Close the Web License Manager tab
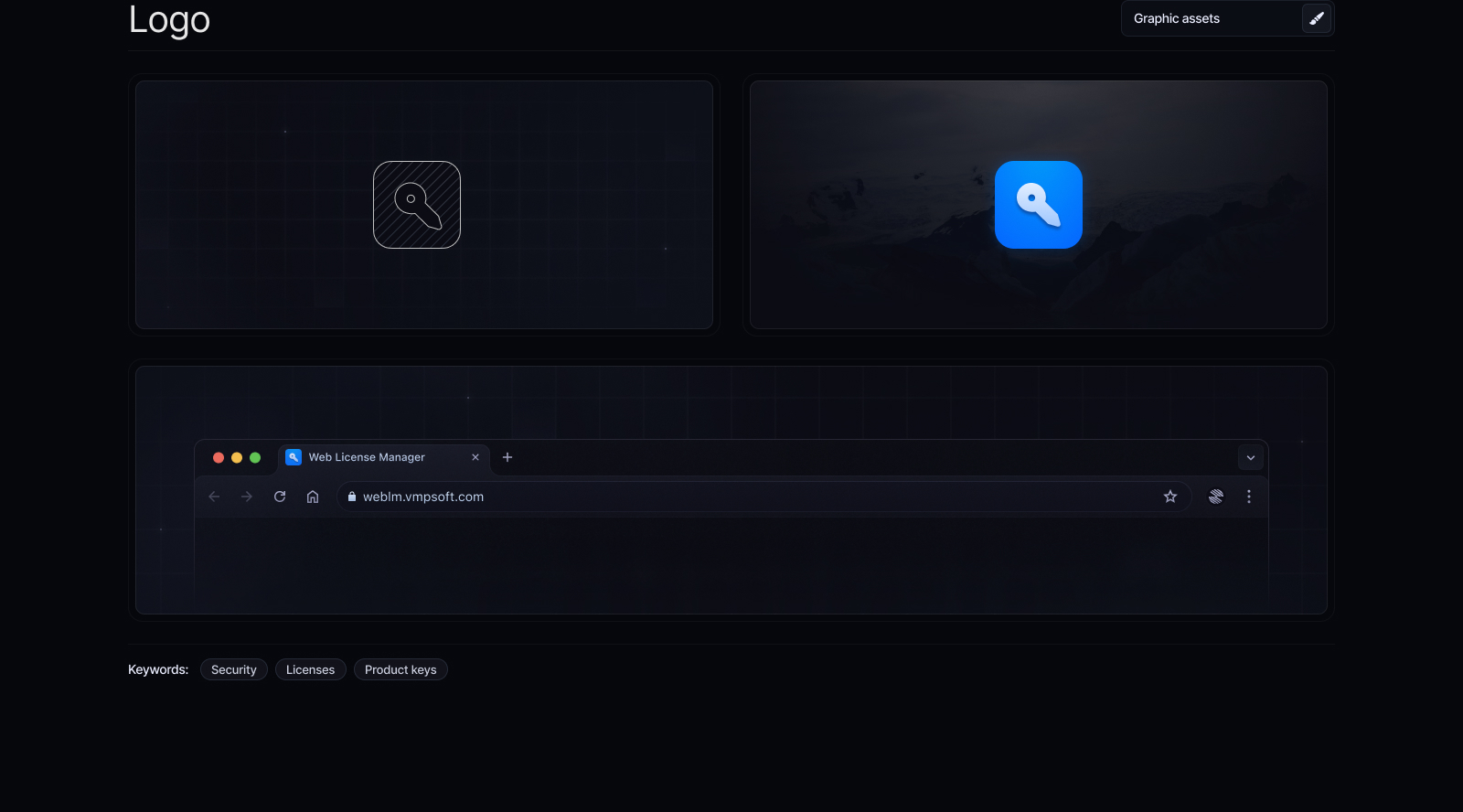 [475, 457]
